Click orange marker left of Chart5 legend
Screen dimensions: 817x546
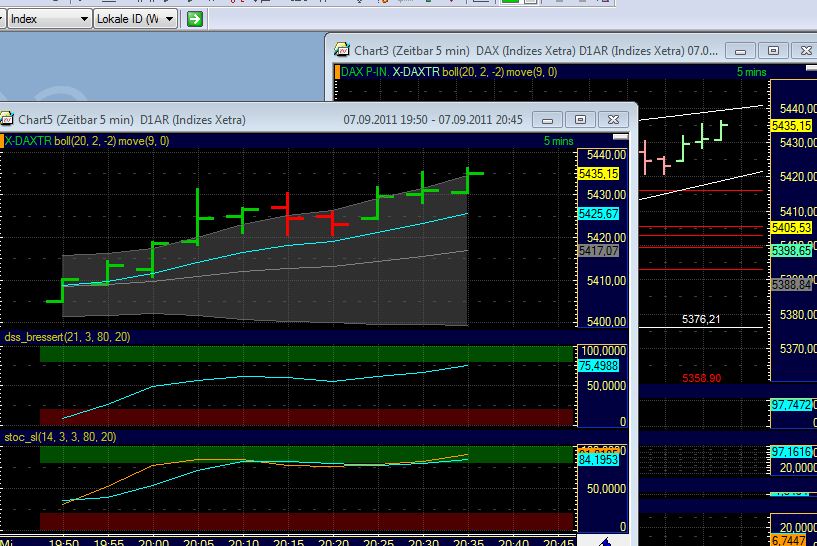2,141
